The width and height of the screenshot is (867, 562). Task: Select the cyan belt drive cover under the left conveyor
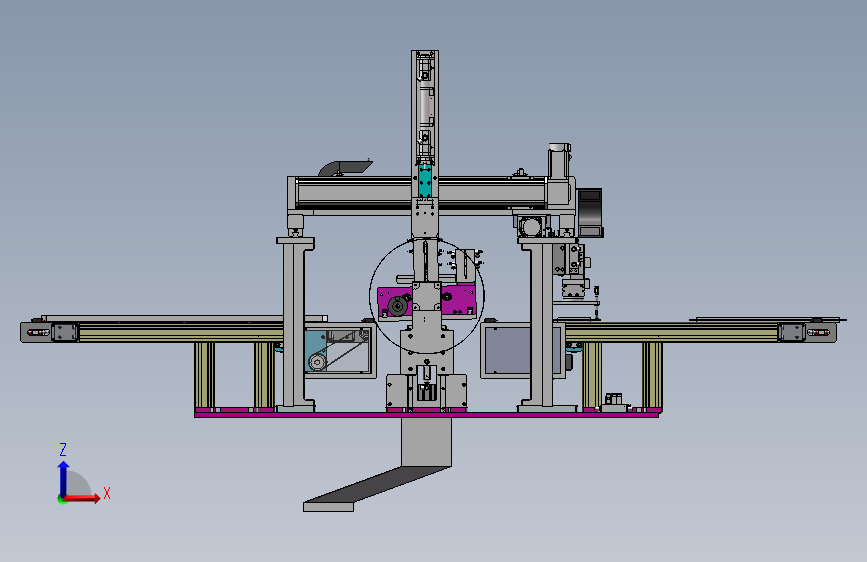coord(316,352)
